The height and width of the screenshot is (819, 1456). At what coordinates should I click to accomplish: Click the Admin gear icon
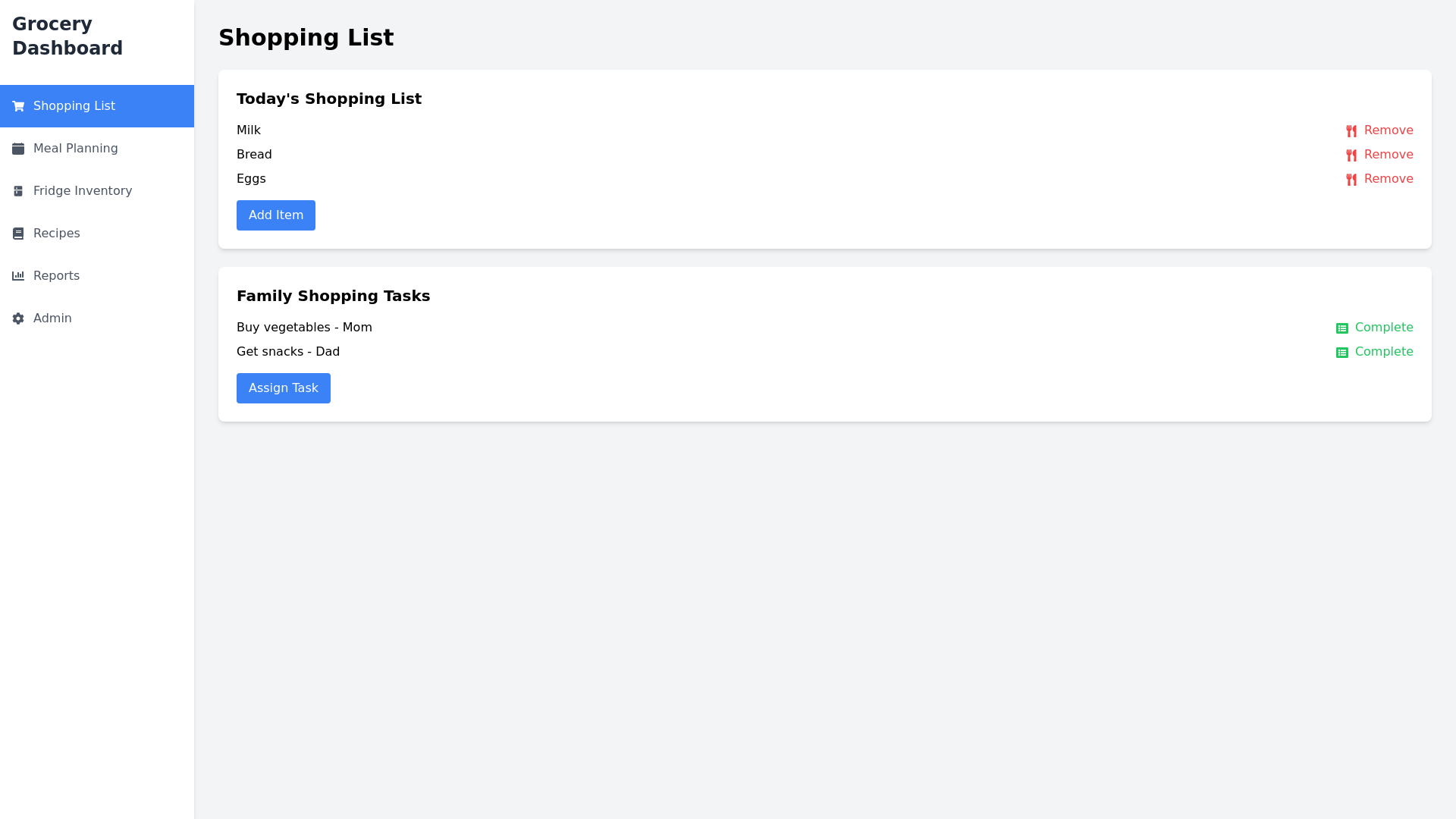pyautogui.click(x=18, y=318)
